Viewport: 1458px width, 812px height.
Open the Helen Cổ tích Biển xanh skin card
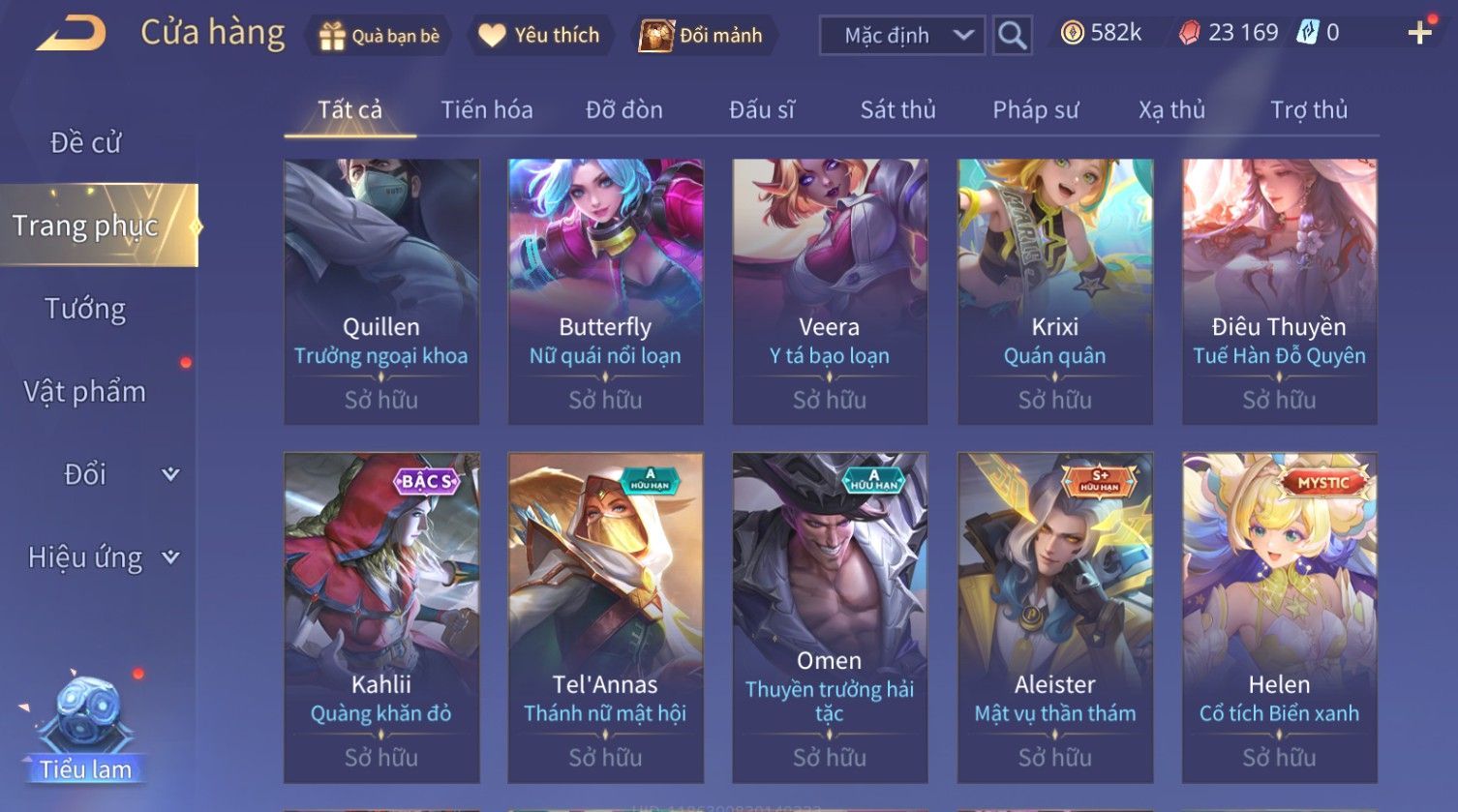coord(1279,617)
